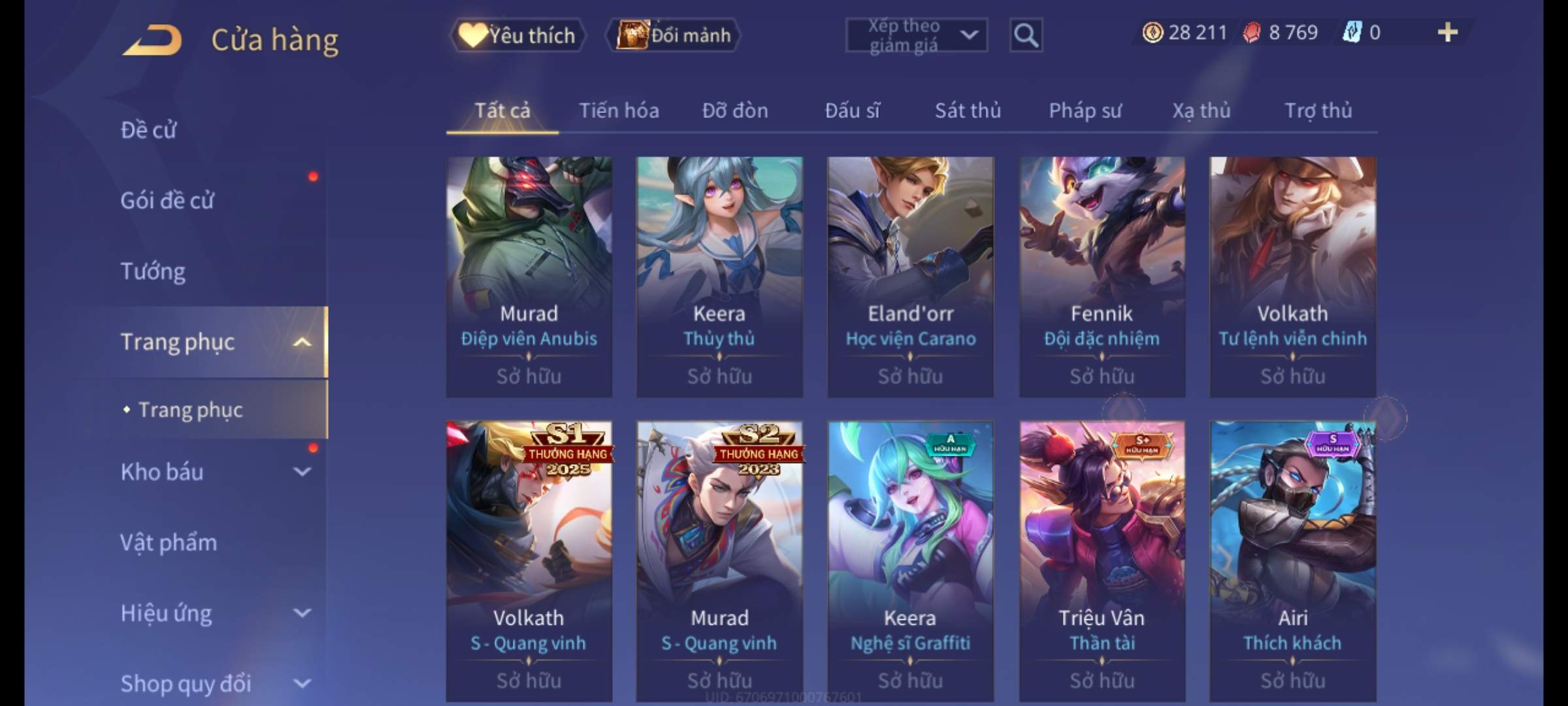The image size is (1568, 706).
Task: Tap the back arrow beside Cửa hàng
Action: pos(152,41)
